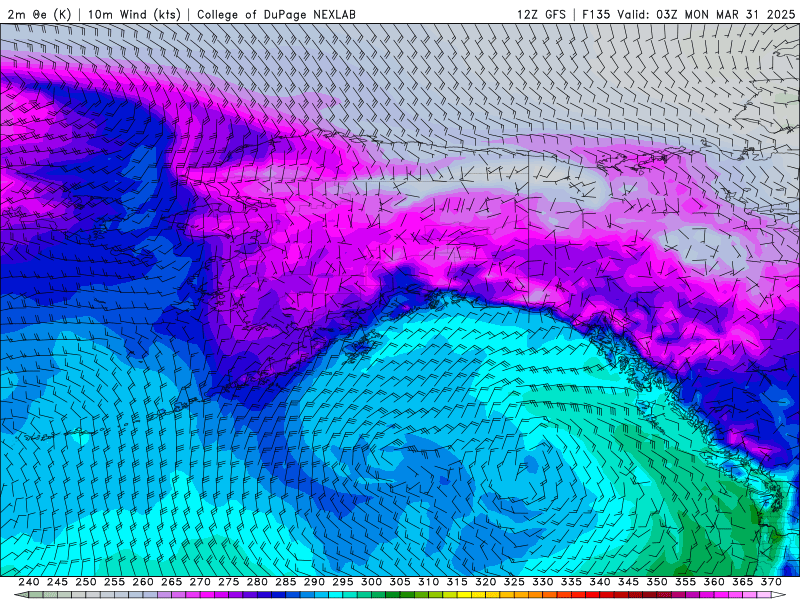The width and height of the screenshot is (800, 600).
Task: Click the 355 color scale label
Action: (x=686, y=582)
